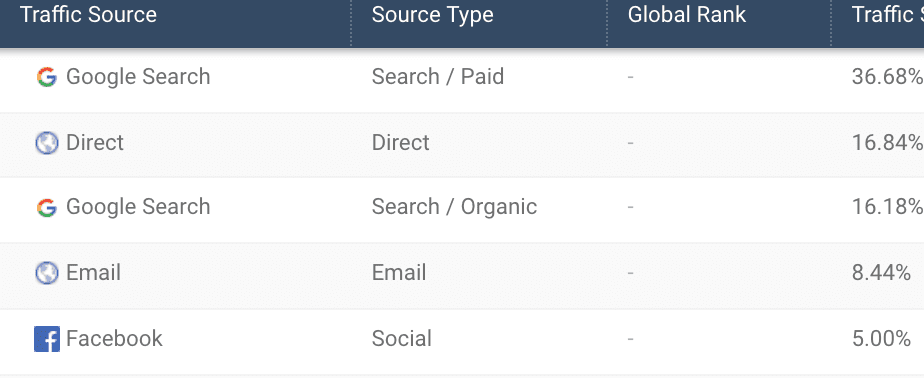Sort by the Traffic Source column header
Image resolution: width=924 pixels, height=378 pixels.
tap(88, 15)
